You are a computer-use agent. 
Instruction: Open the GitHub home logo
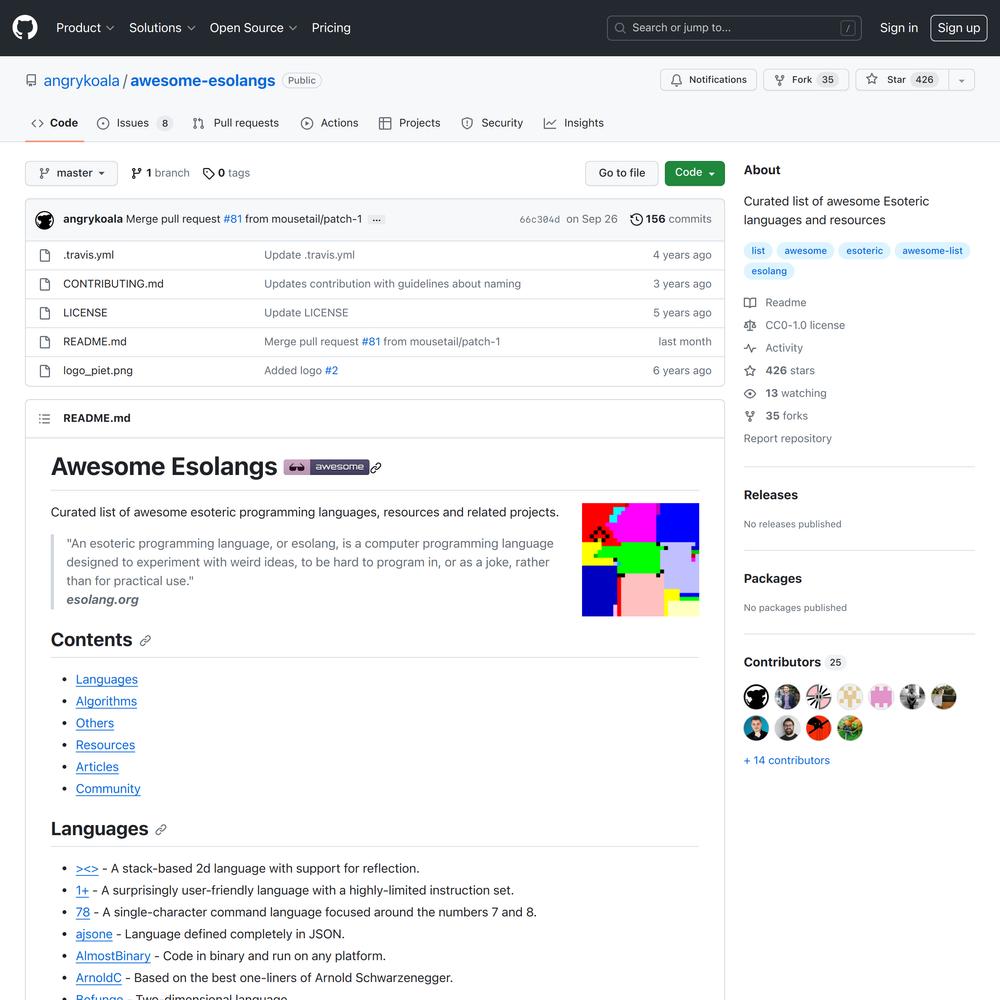tap(25, 28)
